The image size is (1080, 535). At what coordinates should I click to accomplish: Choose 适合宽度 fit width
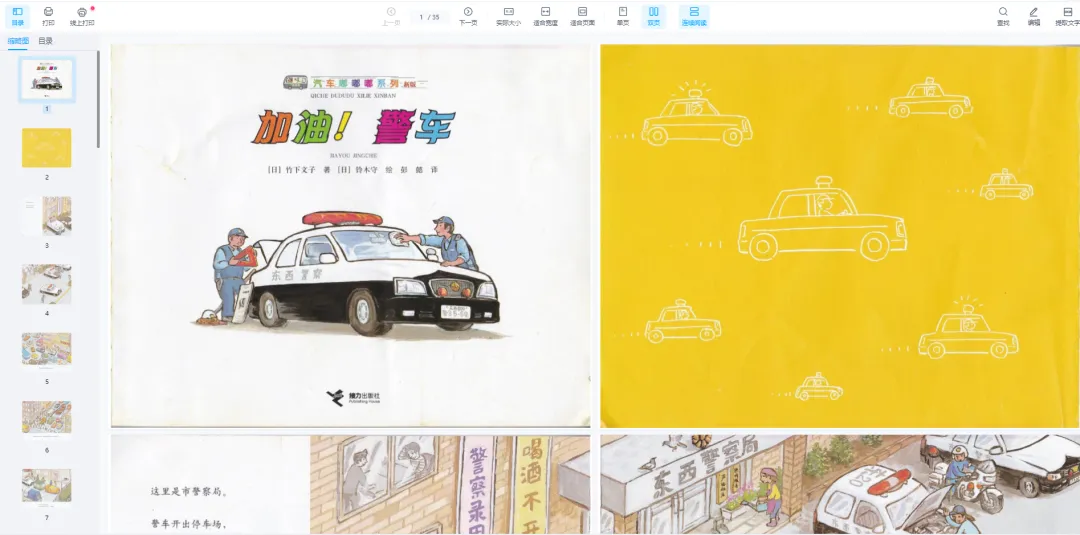click(546, 17)
